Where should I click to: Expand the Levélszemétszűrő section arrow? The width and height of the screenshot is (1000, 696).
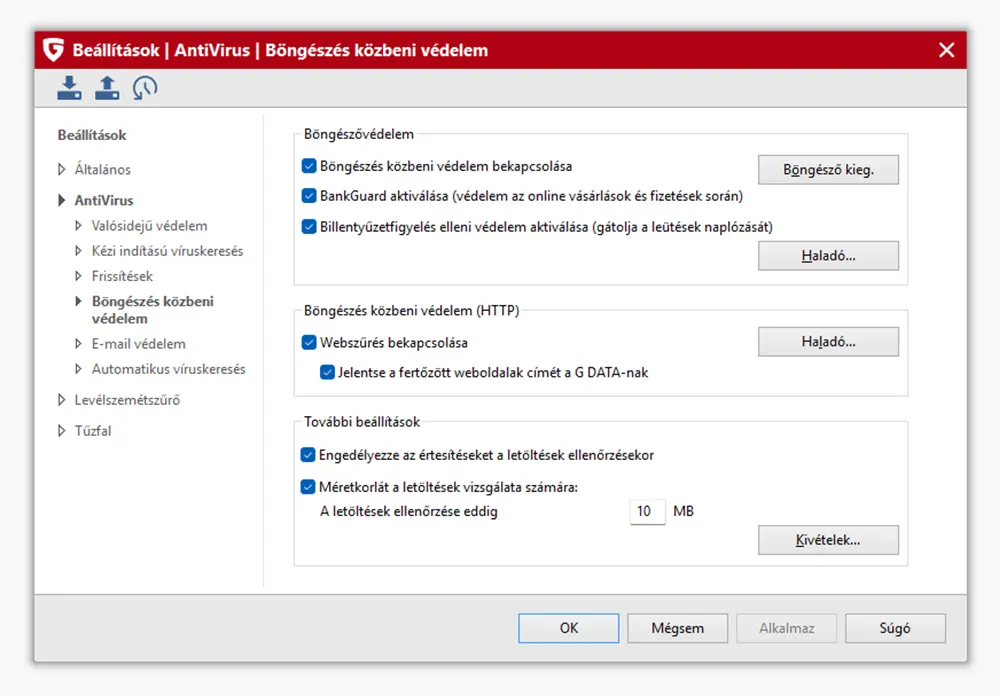(62, 401)
